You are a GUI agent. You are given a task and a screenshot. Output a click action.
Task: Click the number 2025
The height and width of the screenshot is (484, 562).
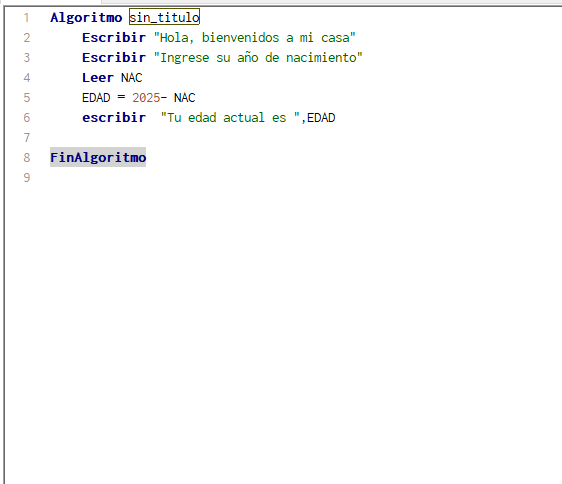(146, 98)
